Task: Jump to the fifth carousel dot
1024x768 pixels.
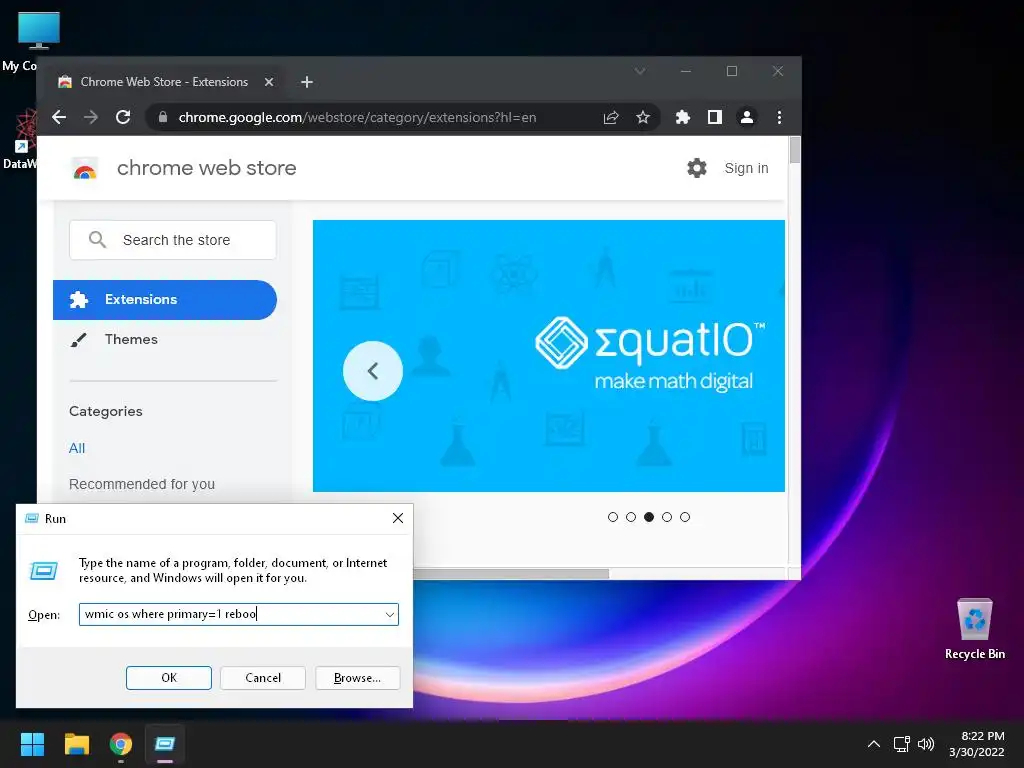Action: tap(685, 517)
